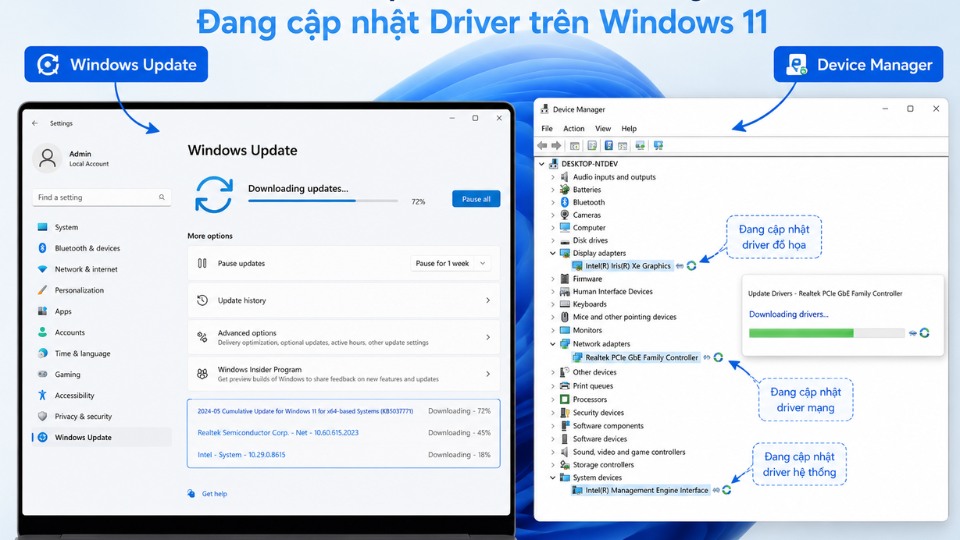Select Realtek PCIe GbE Family Controller device
This screenshot has width=960, height=540.
641,357
